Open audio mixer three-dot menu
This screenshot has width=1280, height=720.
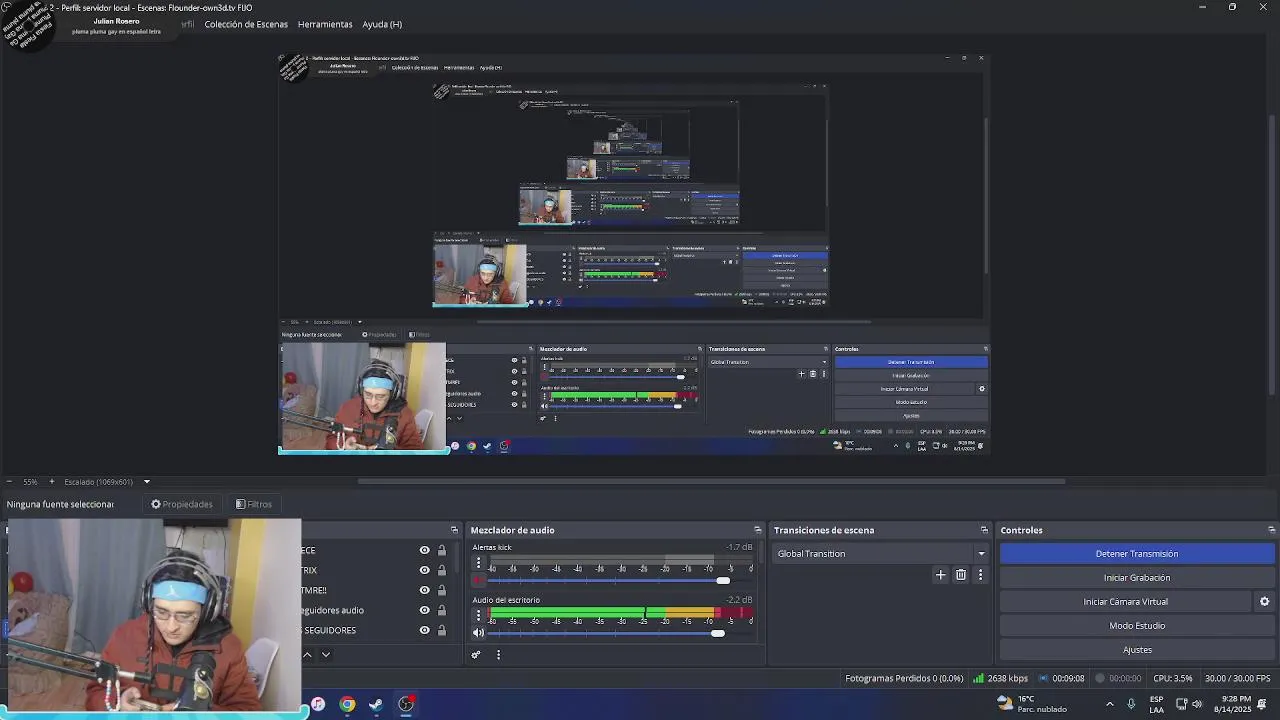coord(498,655)
